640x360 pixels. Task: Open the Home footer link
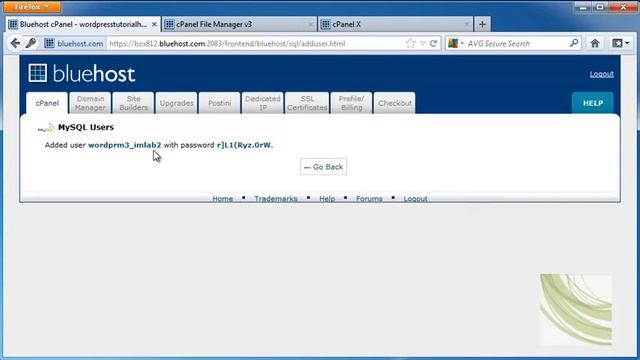pos(222,199)
